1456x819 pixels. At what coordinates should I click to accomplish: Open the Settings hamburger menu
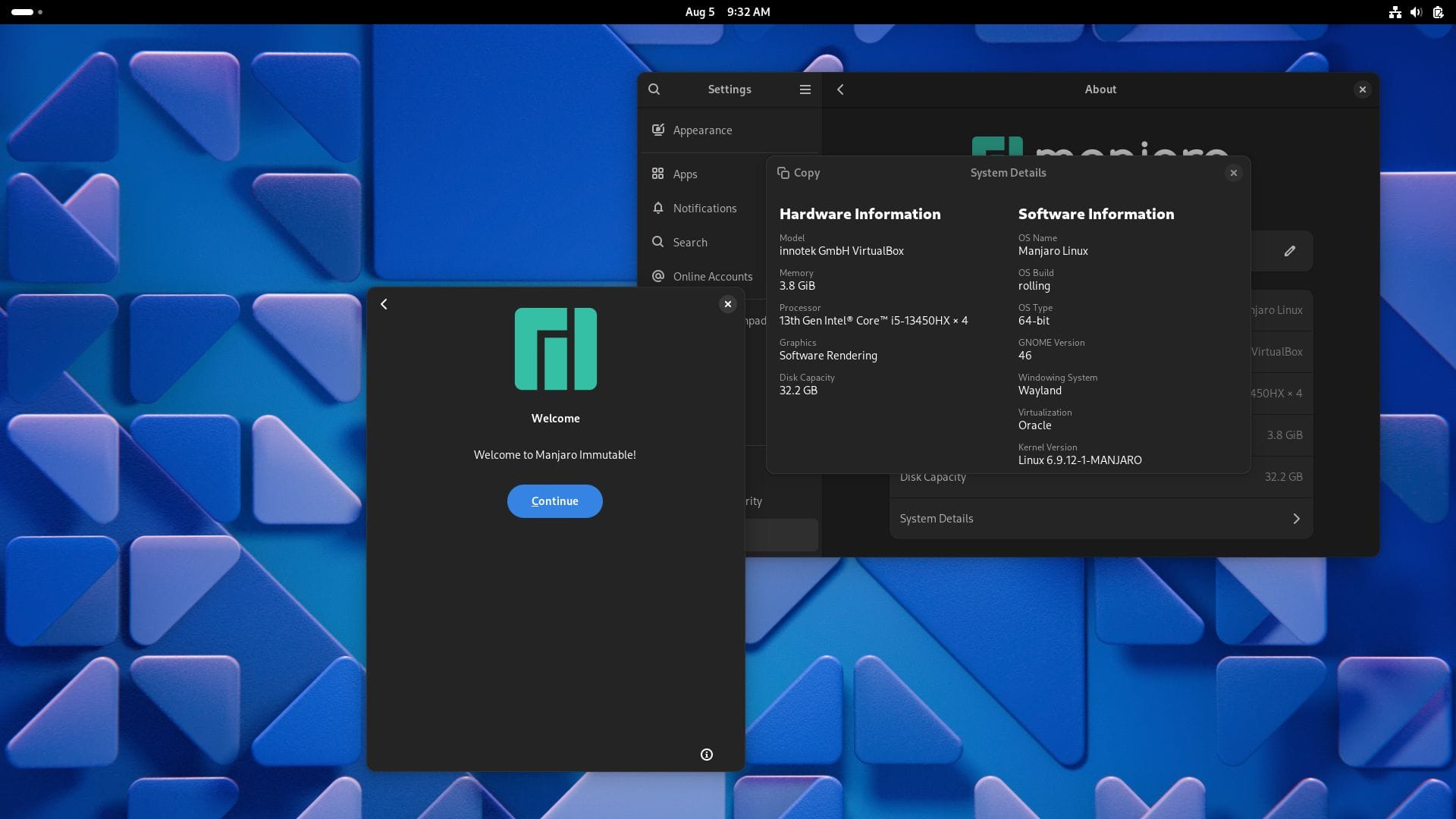coord(805,89)
